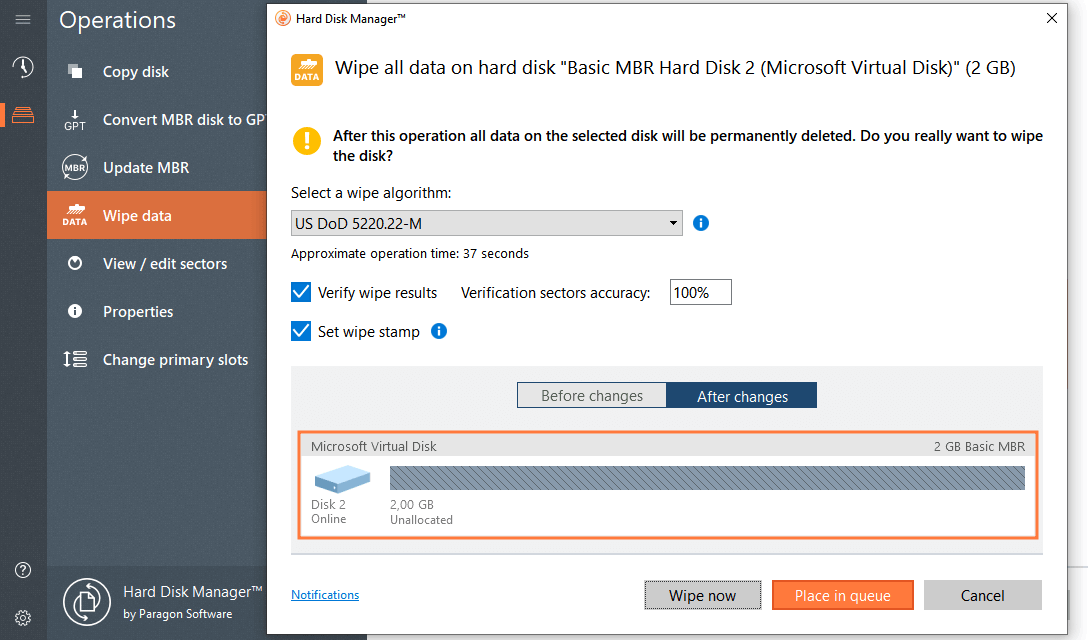Screen dimensions: 1088x640
Task: Open the help question mark icon
Action: click(23, 570)
